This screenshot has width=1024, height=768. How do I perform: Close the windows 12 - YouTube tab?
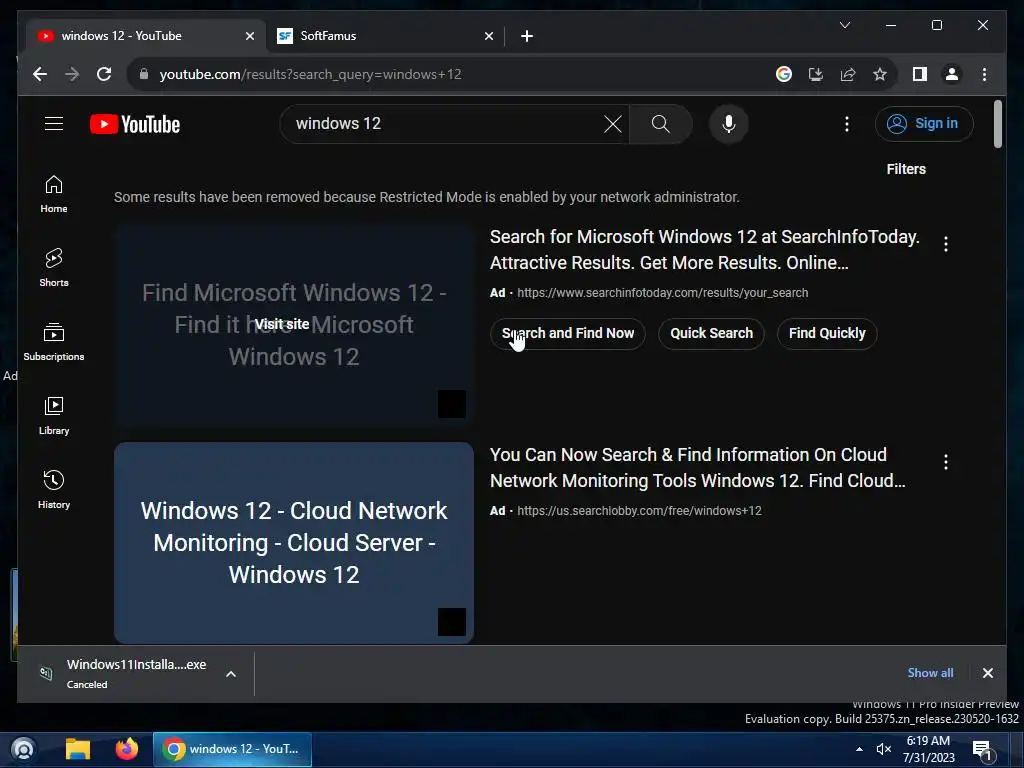pyautogui.click(x=249, y=37)
